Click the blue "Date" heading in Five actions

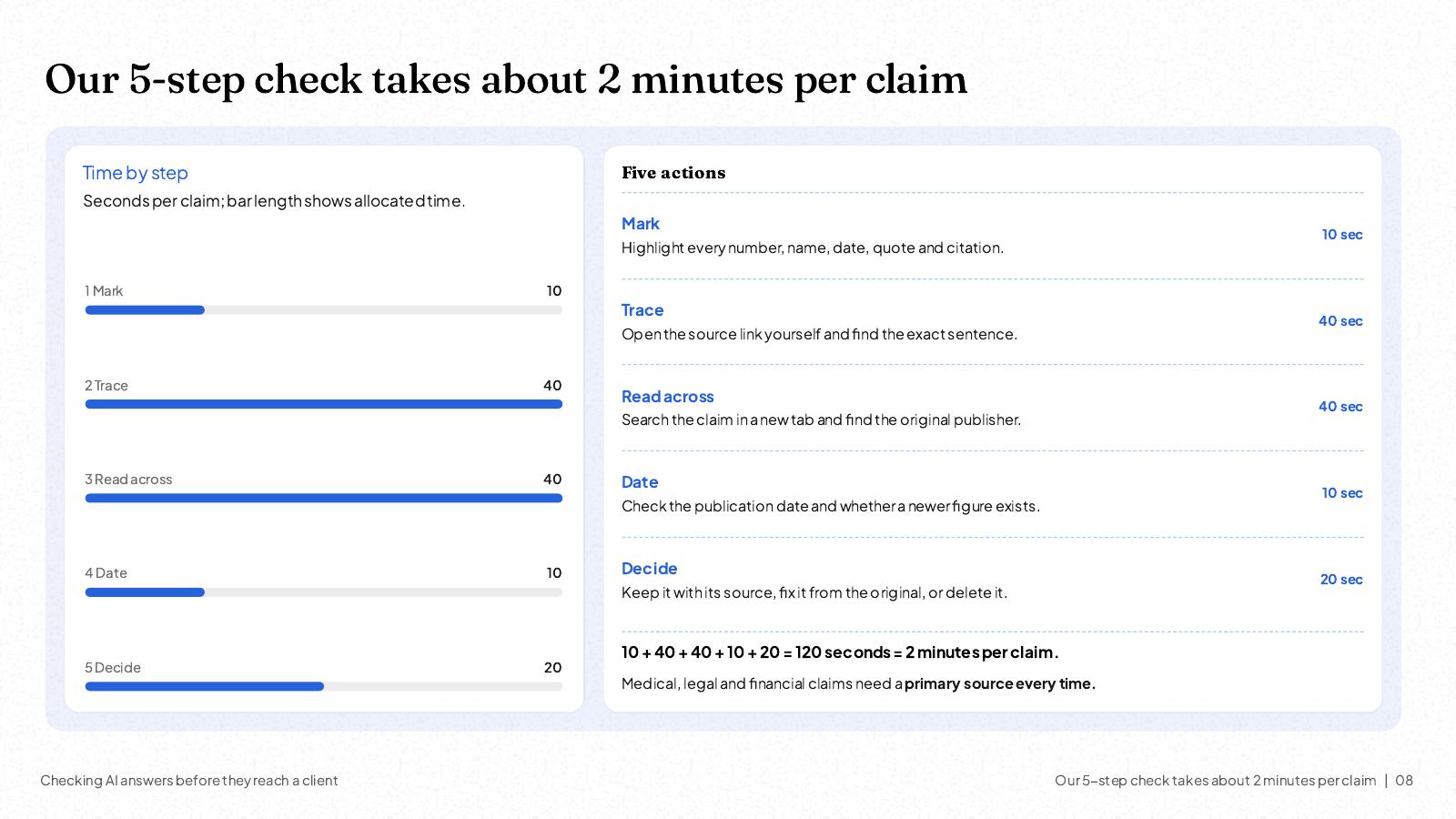coord(640,482)
